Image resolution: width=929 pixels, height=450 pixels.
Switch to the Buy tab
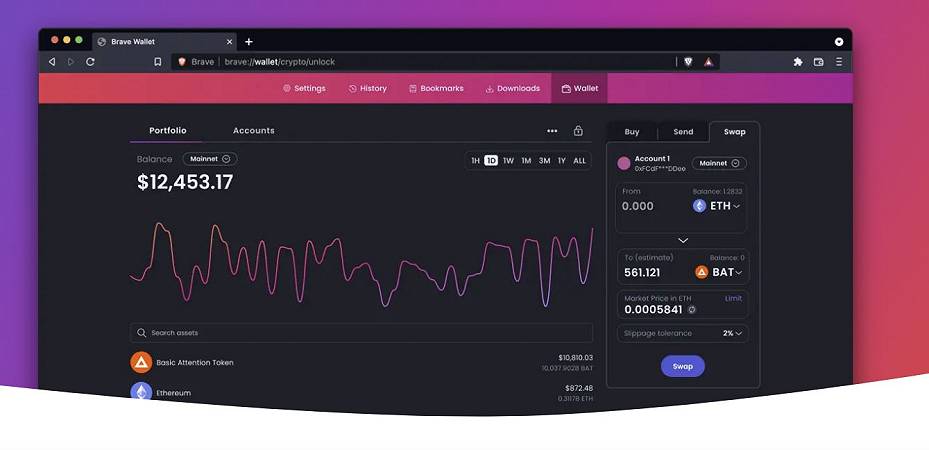(x=632, y=132)
